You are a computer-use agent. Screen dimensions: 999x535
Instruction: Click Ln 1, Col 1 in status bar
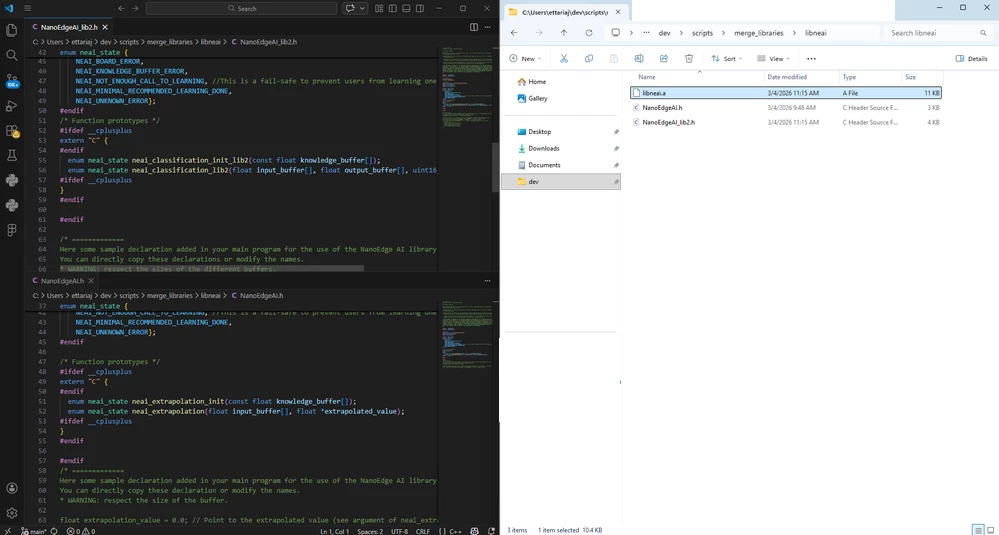[335, 531]
